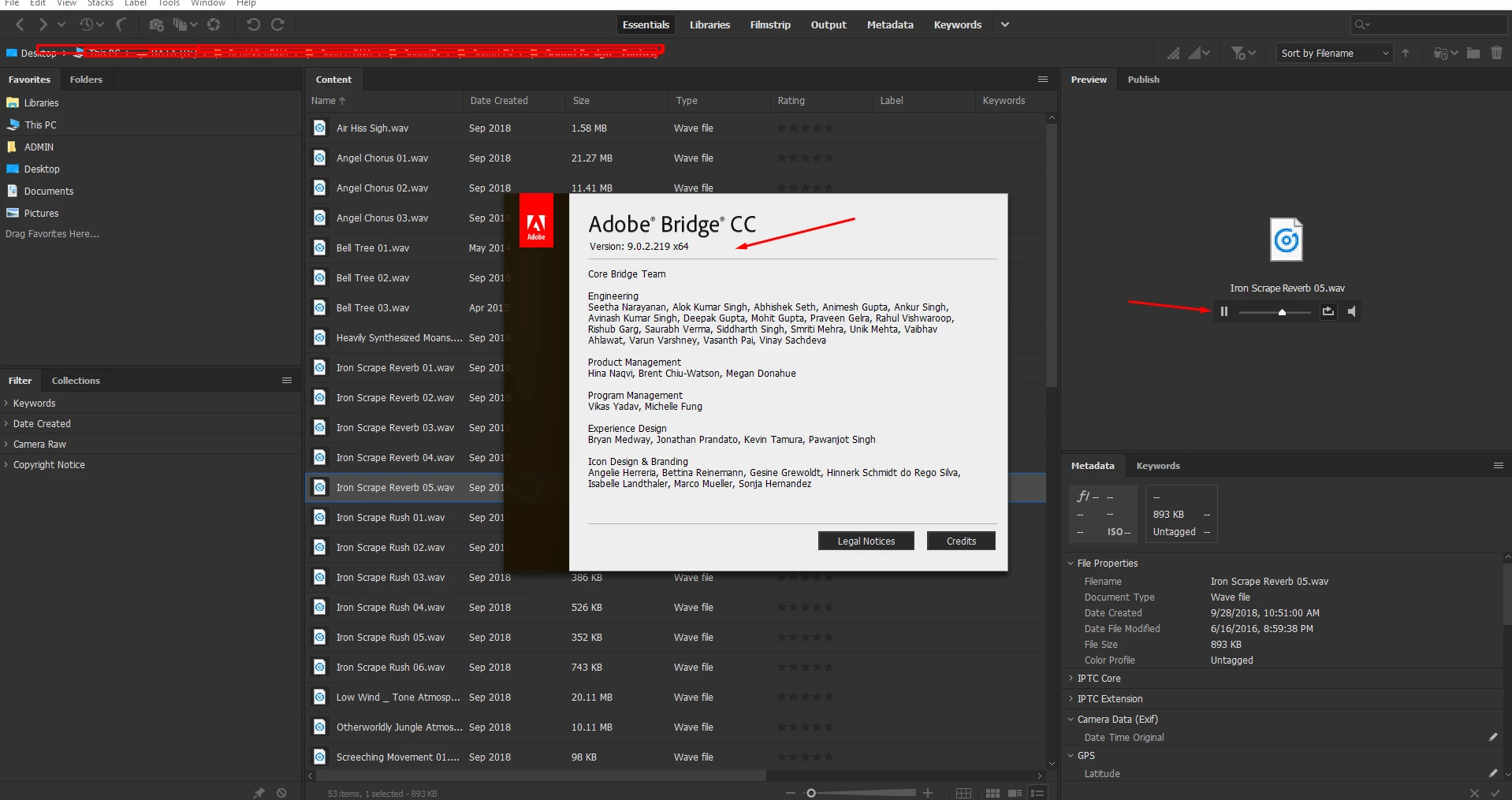Open Sort by Filename dropdown

pyautogui.click(x=1335, y=53)
